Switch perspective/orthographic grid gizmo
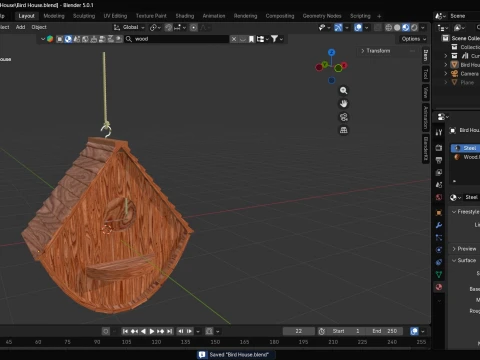The image size is (480, 360). 344,130
